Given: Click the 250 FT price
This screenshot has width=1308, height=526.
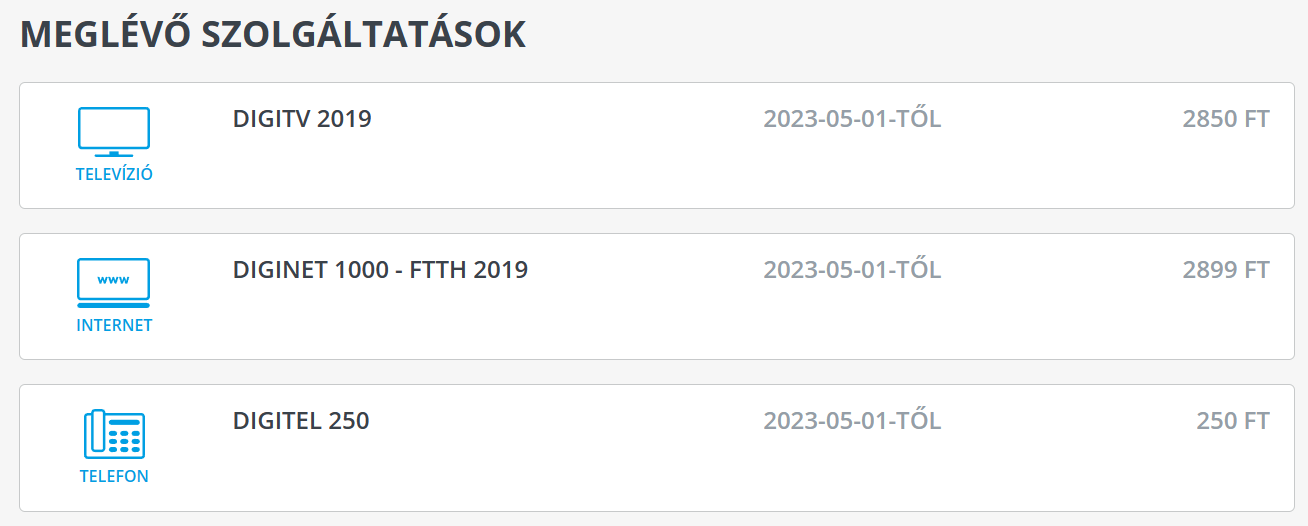Looking at the screenshot, I should pyautogui.click(x=1232, y=422).
